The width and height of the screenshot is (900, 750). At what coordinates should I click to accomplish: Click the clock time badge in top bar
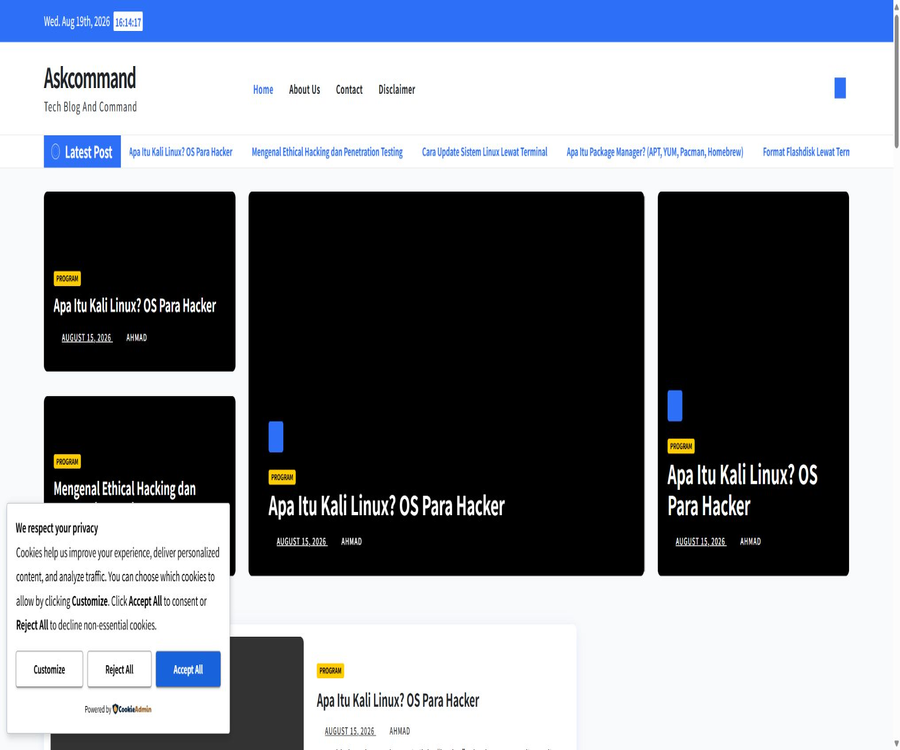tap(128, 22)
